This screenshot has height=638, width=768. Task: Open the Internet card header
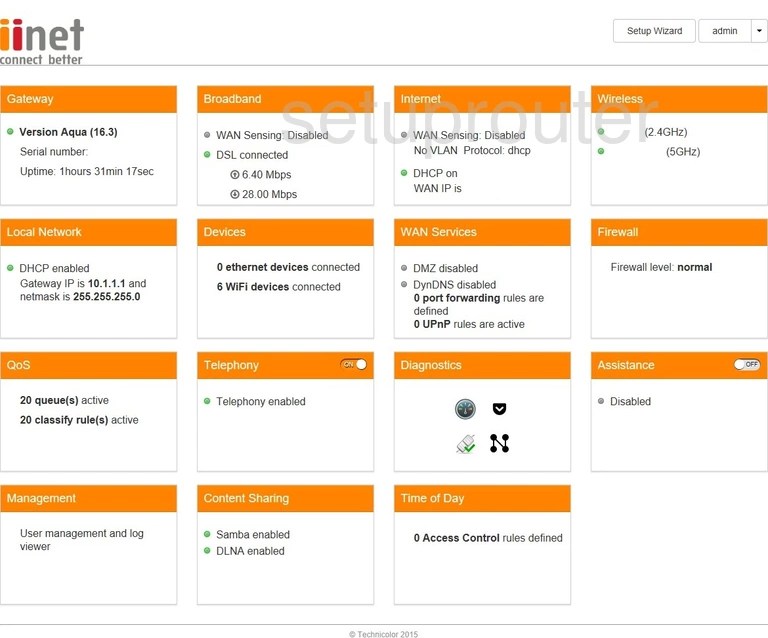[x=482, y=99]
